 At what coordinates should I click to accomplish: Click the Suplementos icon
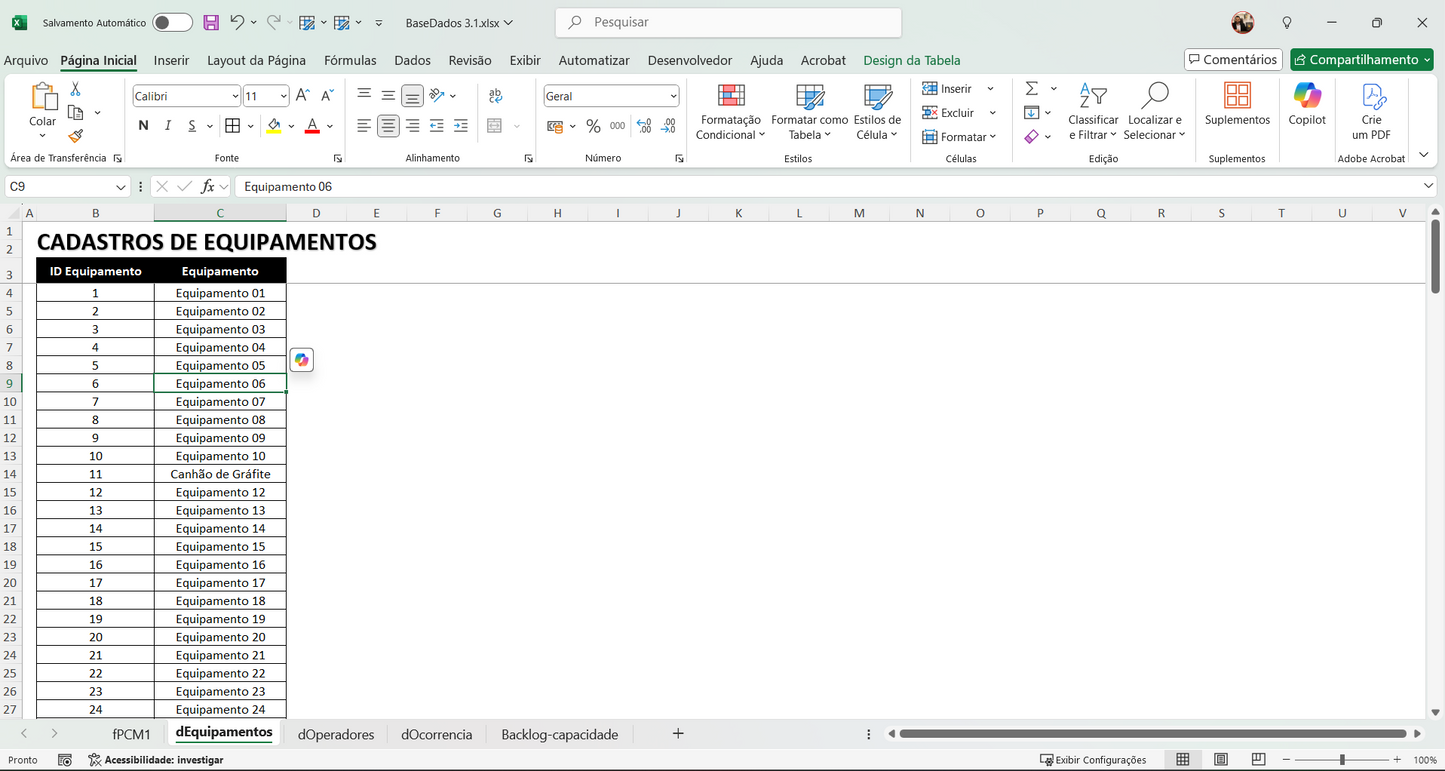tap(1237, 96)
